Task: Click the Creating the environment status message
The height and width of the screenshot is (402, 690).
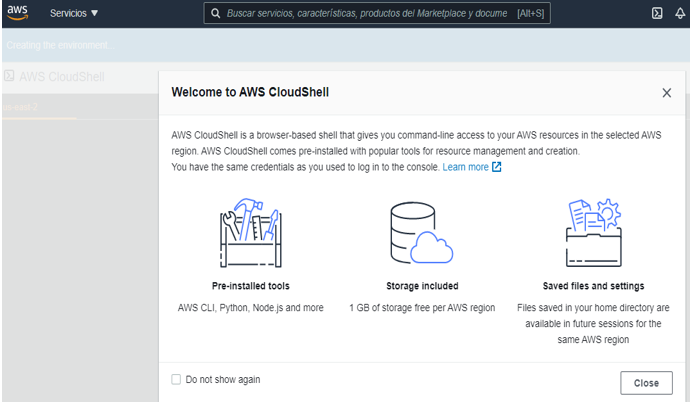Action: point(60,45)
